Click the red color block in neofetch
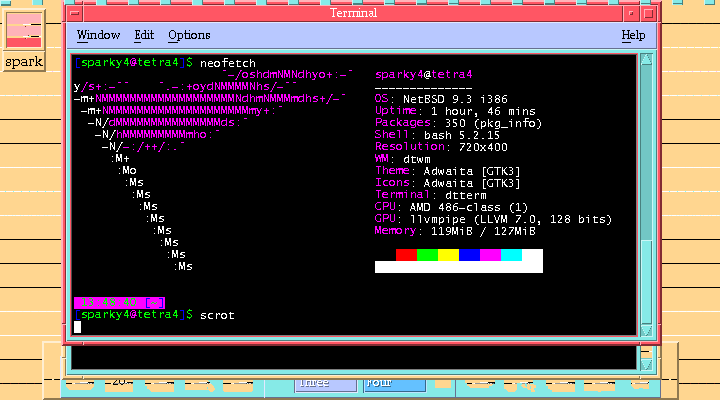Screen dimensions: 720x400 pyautogui.click(x=406, y=255)
